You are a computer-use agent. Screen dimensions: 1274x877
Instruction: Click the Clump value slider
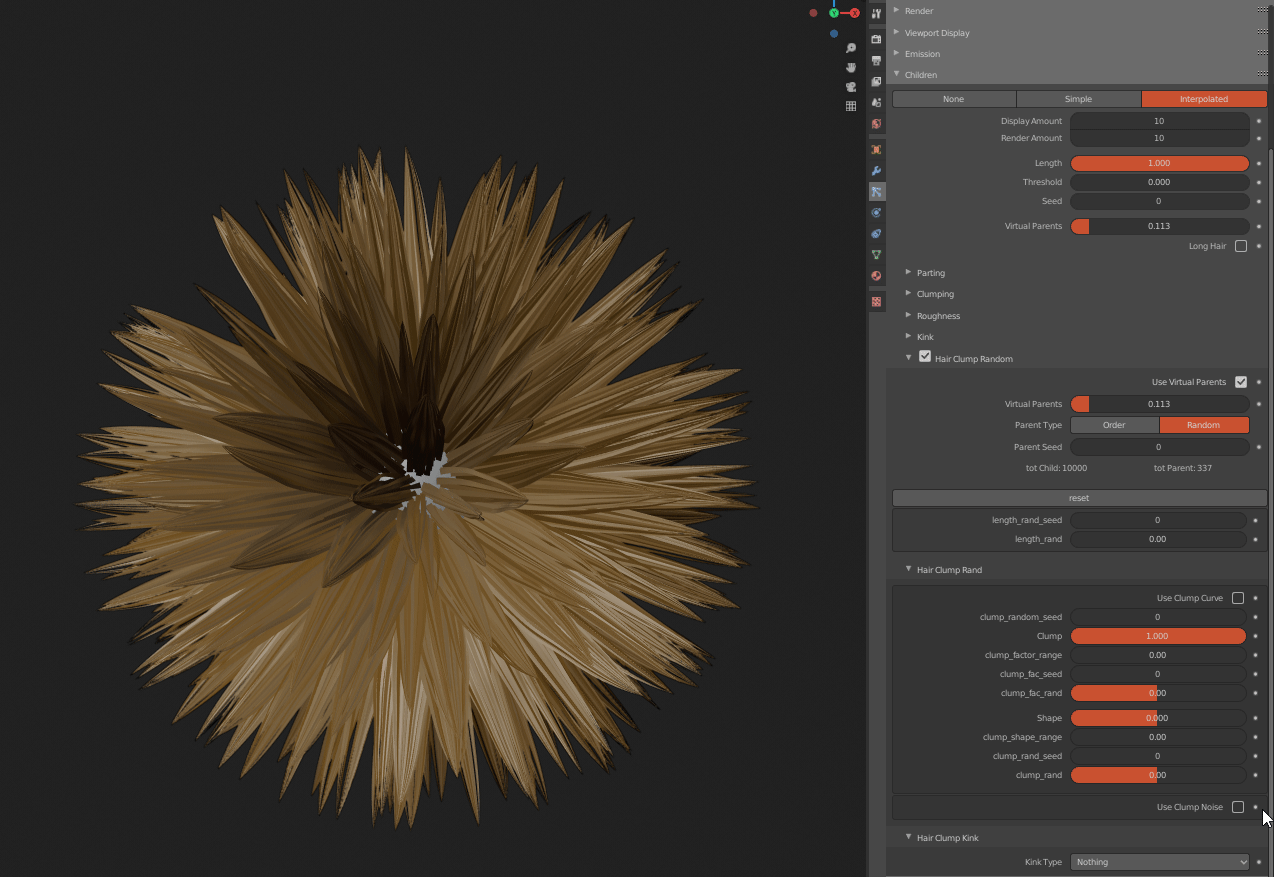pos(1158,636)
